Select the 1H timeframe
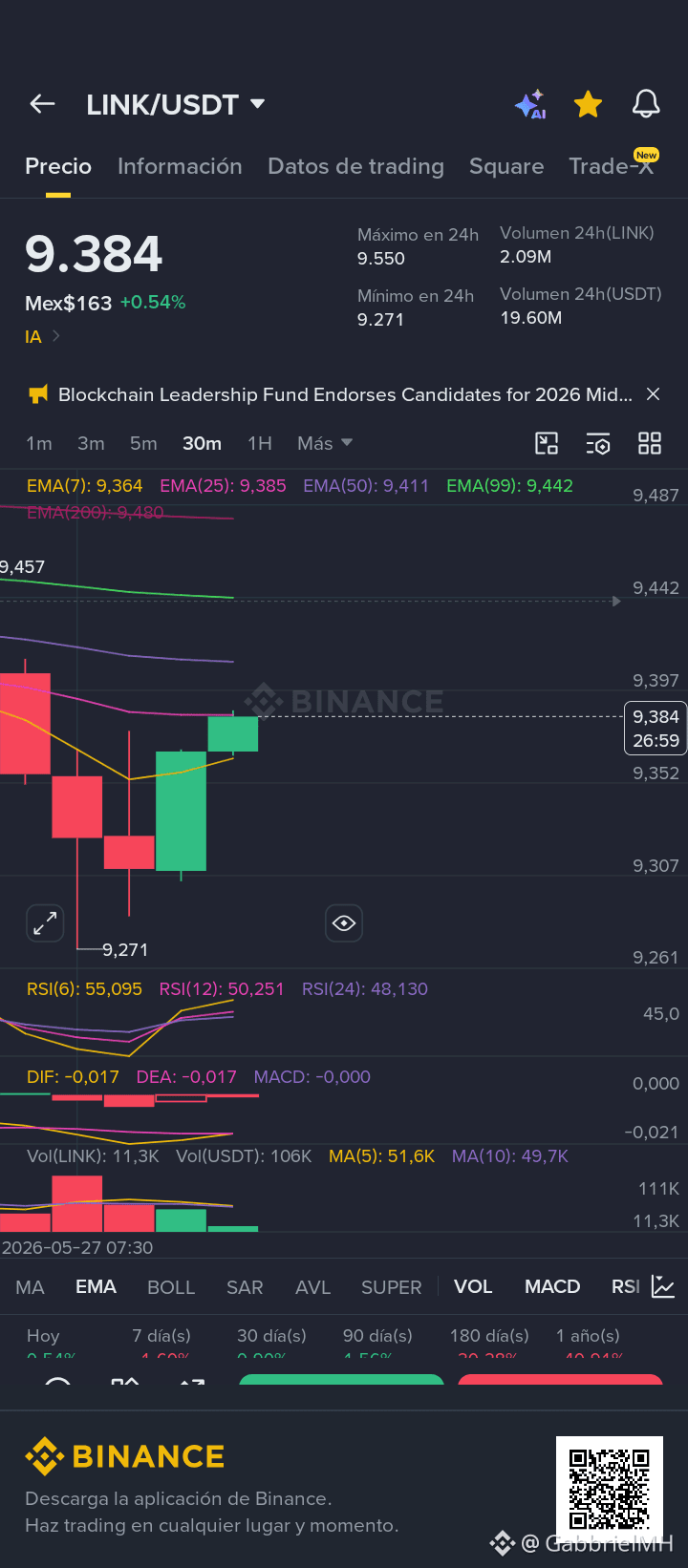Screen dimensions: 688x1568 (x=260, y=443)
